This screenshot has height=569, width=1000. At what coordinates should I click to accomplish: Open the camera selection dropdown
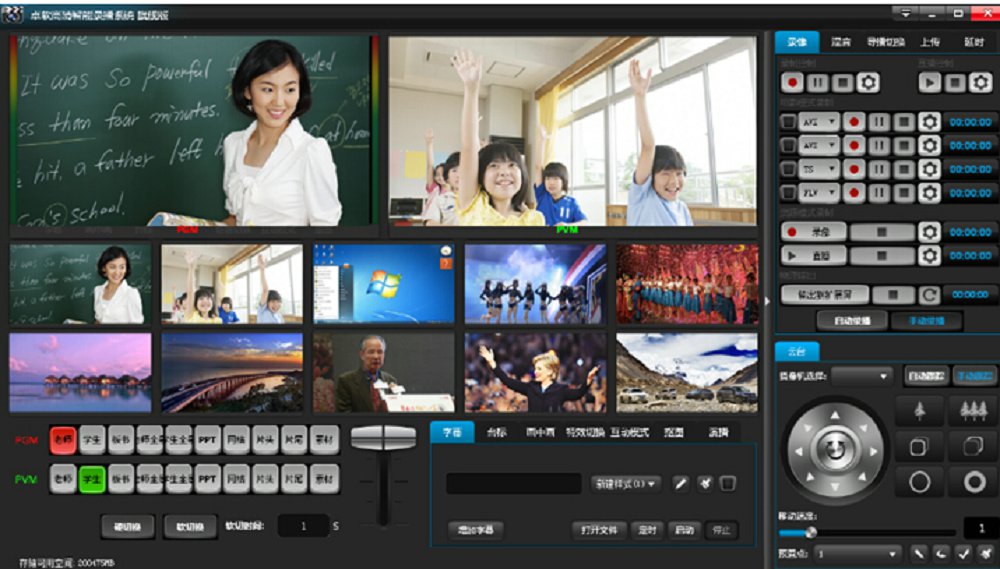pyautogui.click(x=862, y=376)
